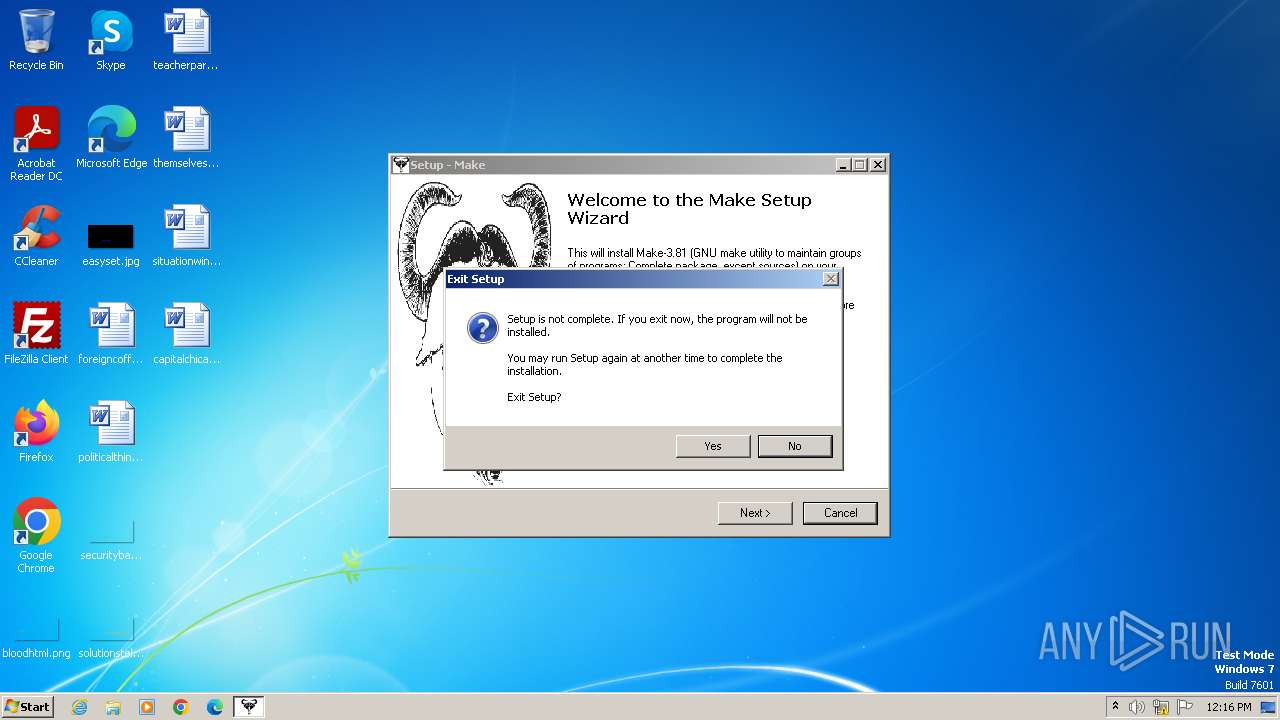Click the Setup - Make title icon

coord(400,165)
